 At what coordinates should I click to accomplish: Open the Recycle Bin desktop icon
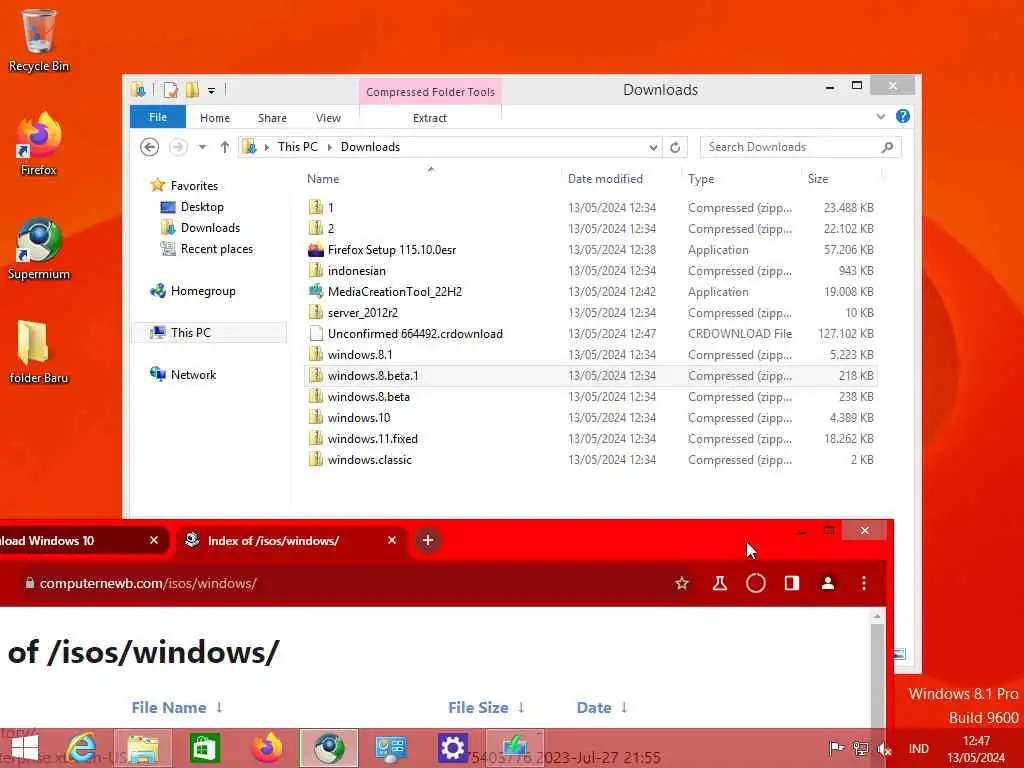pos(39,40)
